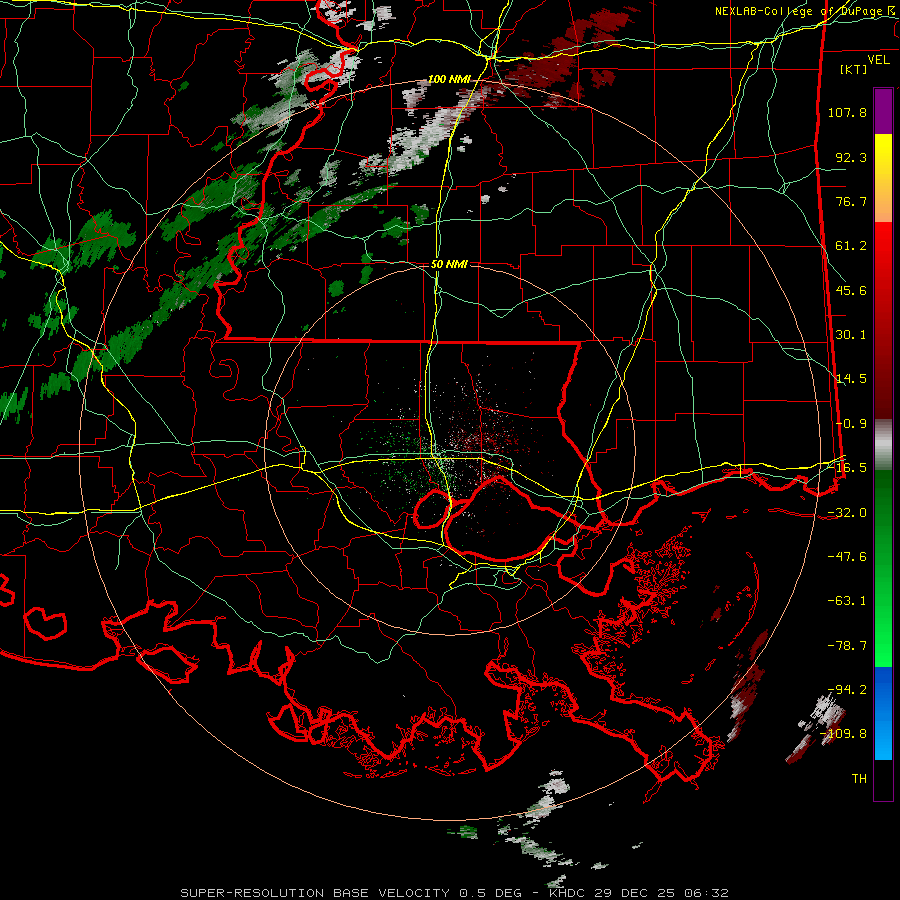Click the 100 NMI range ring label
This screenshot has height=900, width=900.
(448, 79)
